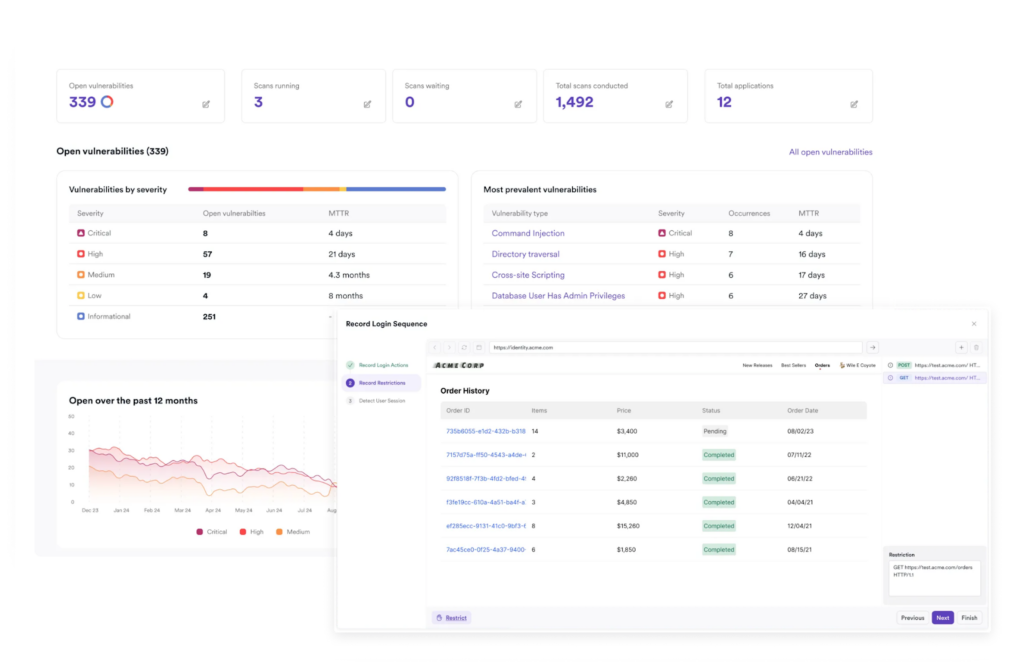Close the Record Login Sequence dialog

[x=974, y=324]
